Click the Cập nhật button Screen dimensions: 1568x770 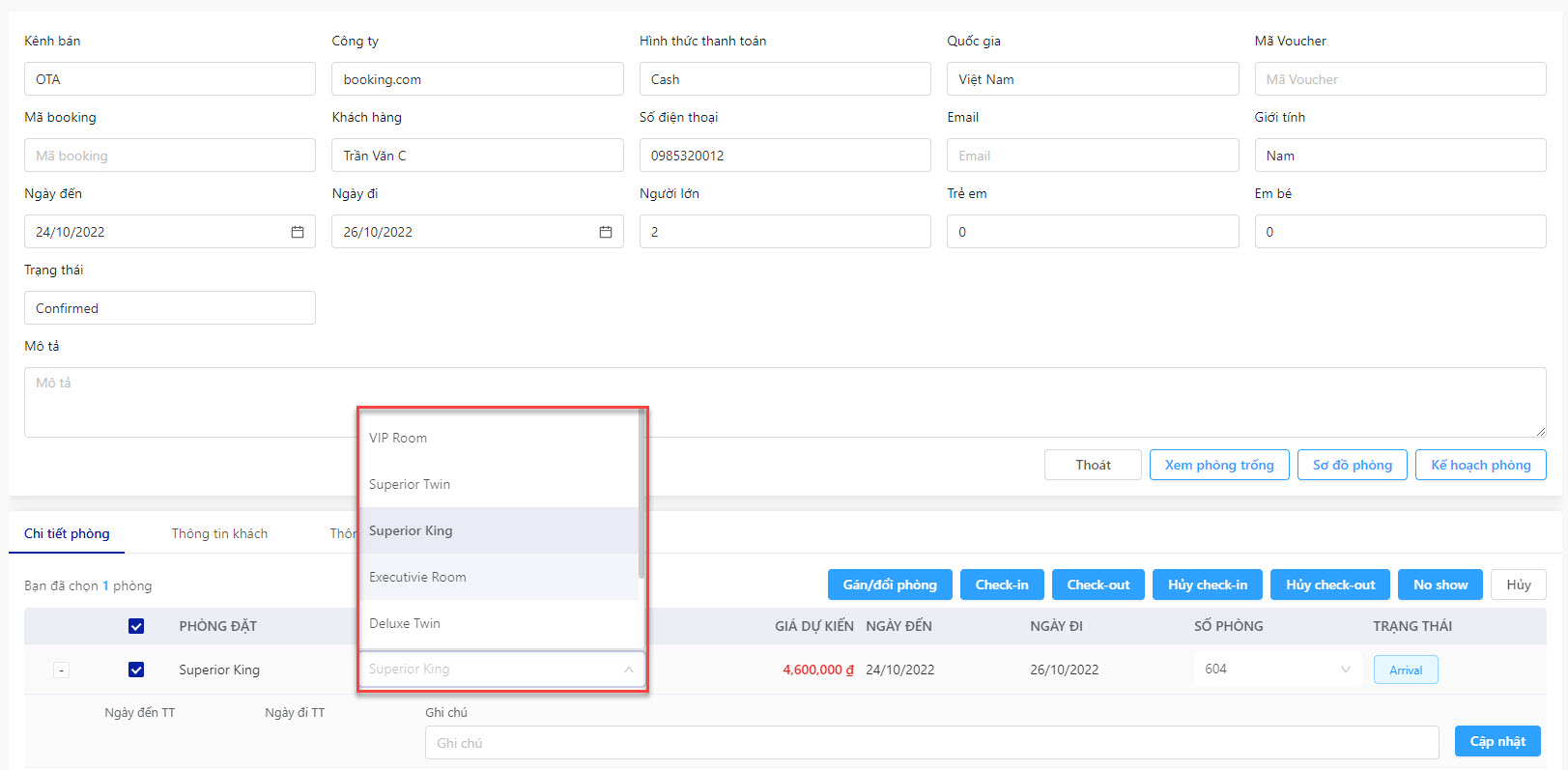click(1497, 741)
